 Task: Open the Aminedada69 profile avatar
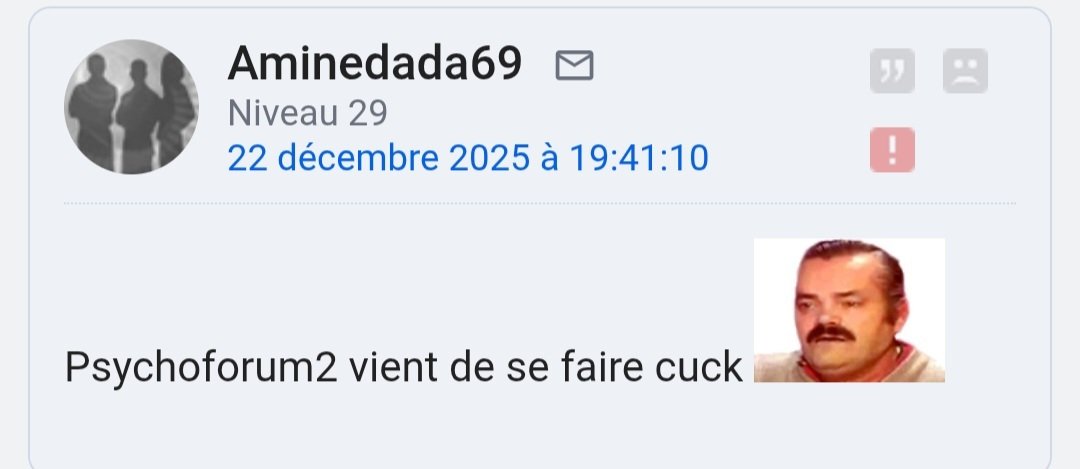[131, 107]
